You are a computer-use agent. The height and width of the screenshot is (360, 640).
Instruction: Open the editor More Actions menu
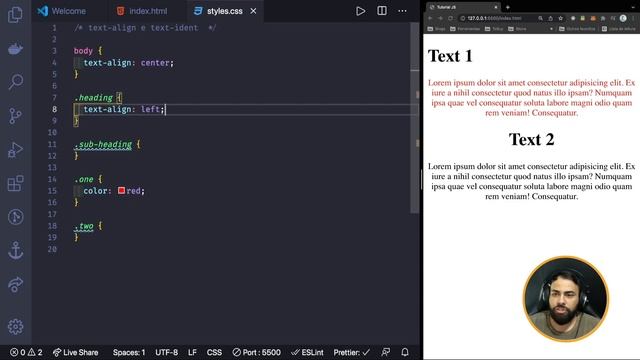pos(402,11)
